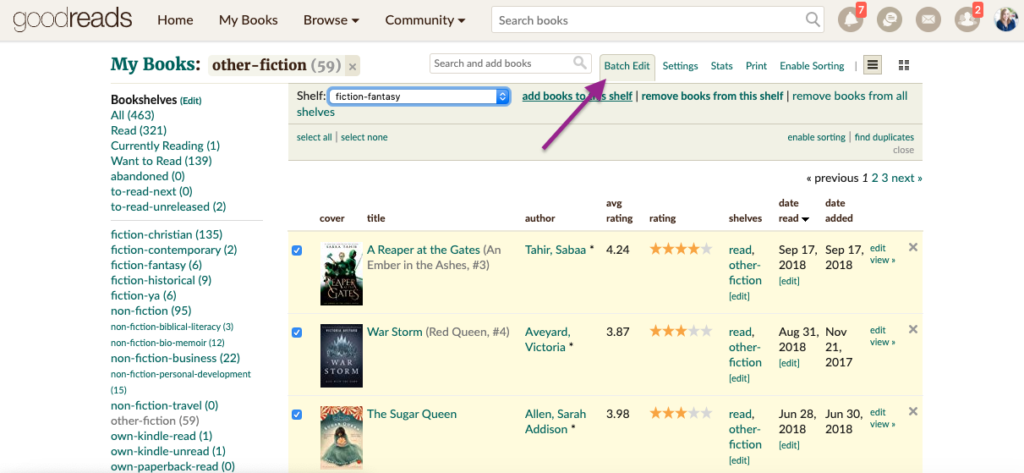The width and height of the screenshot is (1024, 473).
Task: Remove the other-fiction shelf filter X
Action: pos(353,67)
